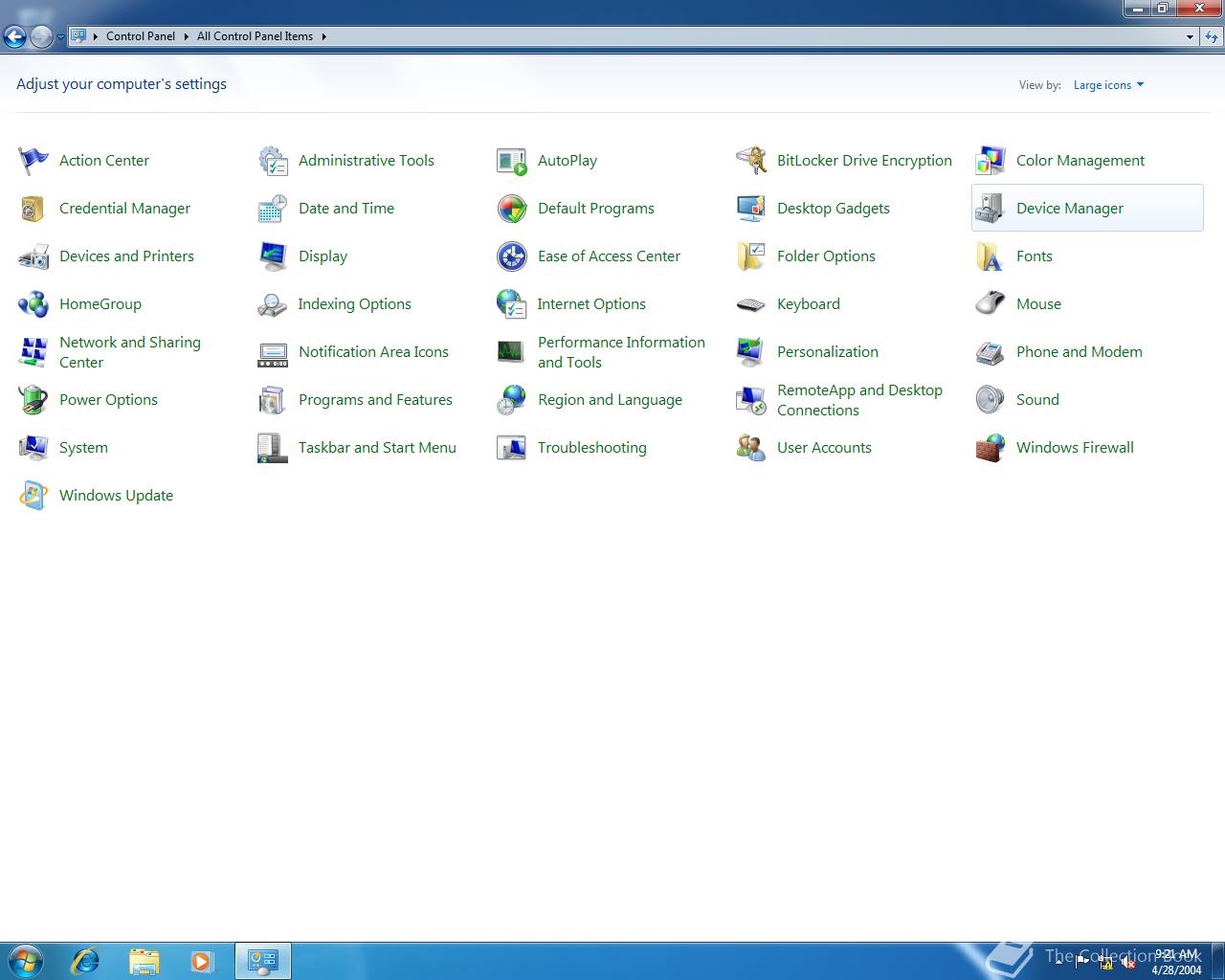The image size is (1225, 980).
Task: Open the User Accounts icon
Action: pos(751,448)
